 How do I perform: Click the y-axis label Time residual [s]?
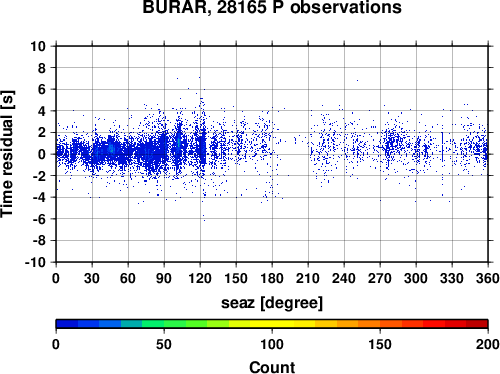click(x=7, y=154)
